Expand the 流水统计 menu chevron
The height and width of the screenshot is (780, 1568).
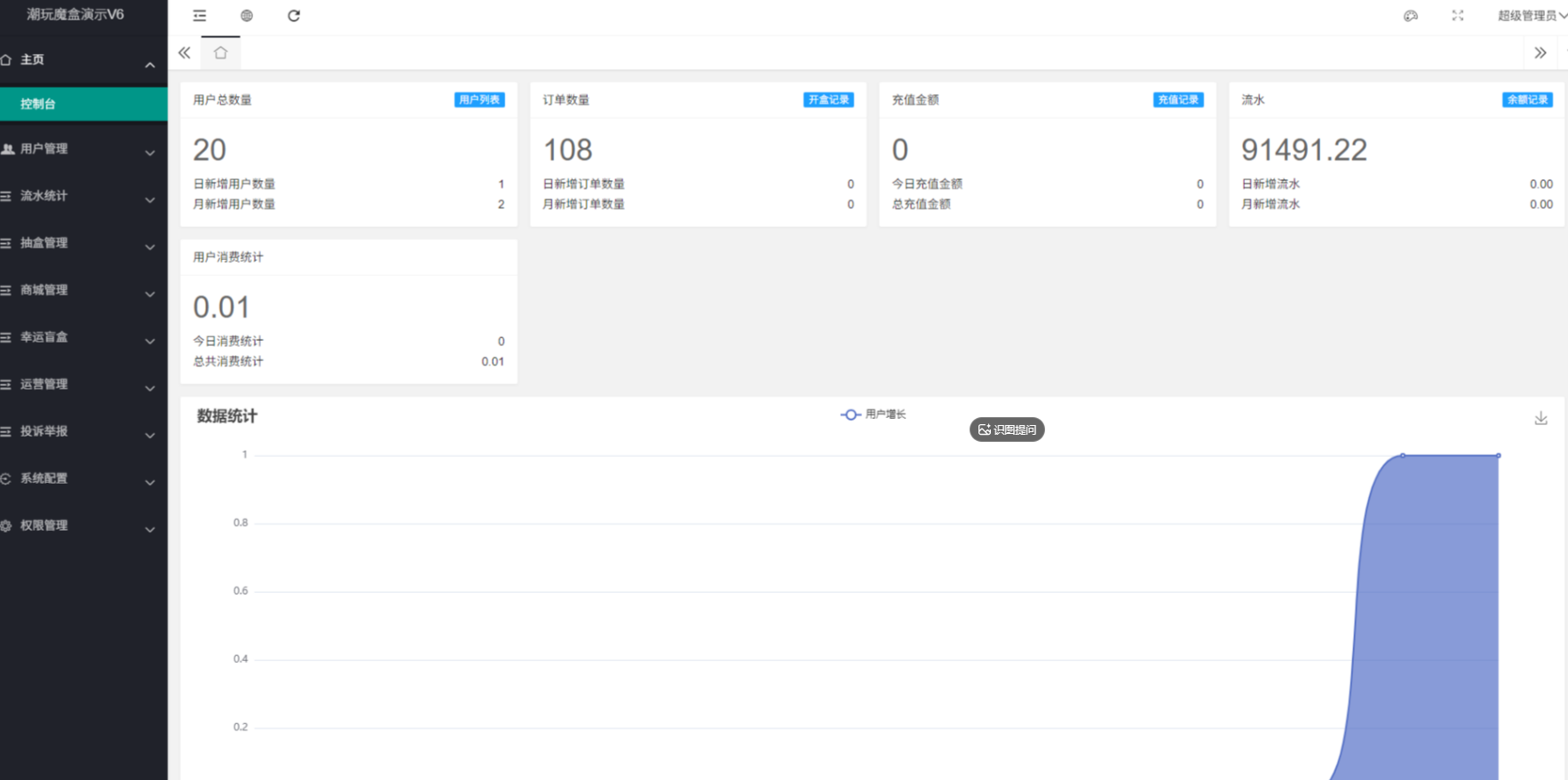coord(150,201)
